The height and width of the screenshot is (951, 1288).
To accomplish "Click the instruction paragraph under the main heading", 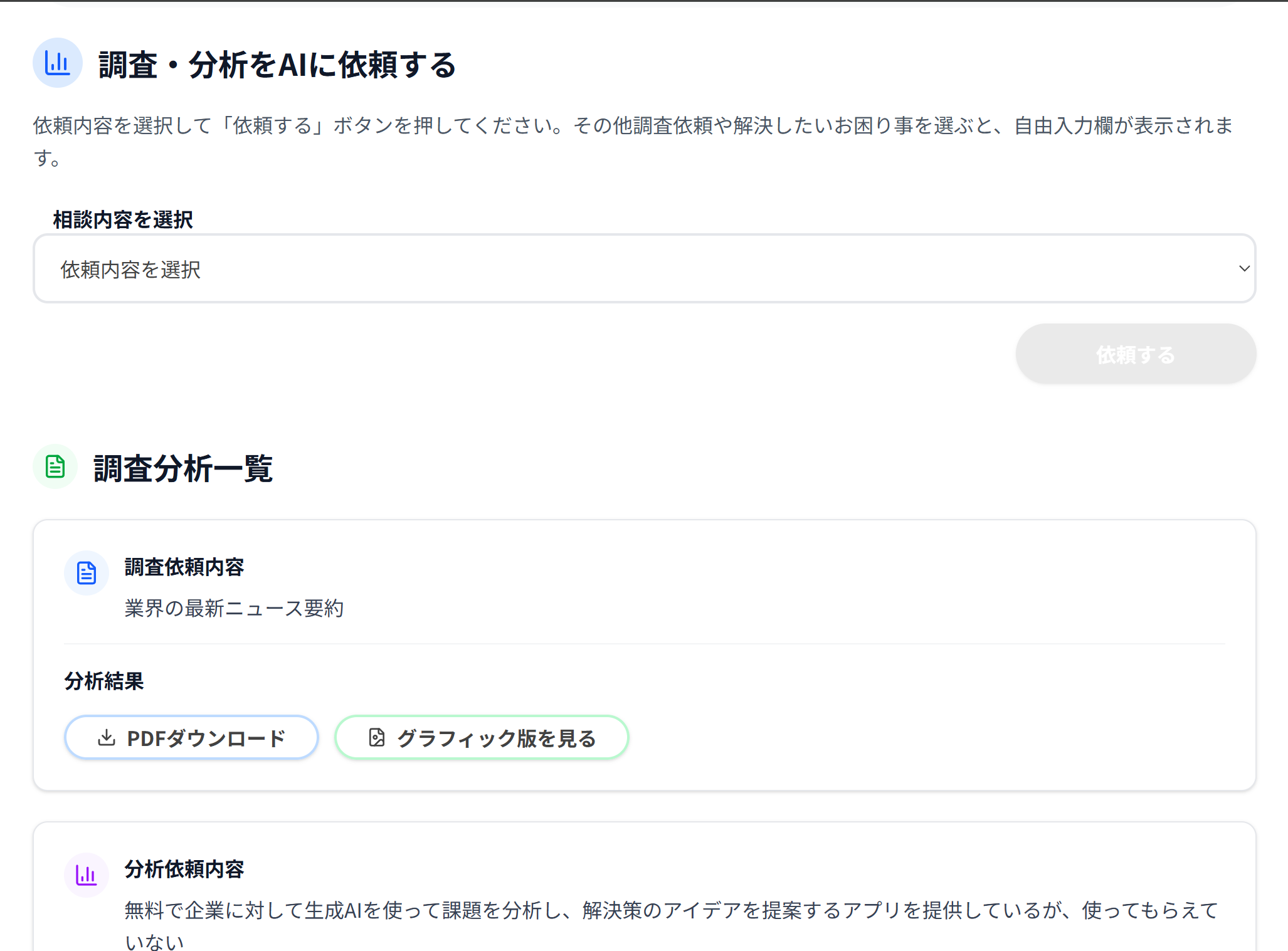I will click(633, 126).
